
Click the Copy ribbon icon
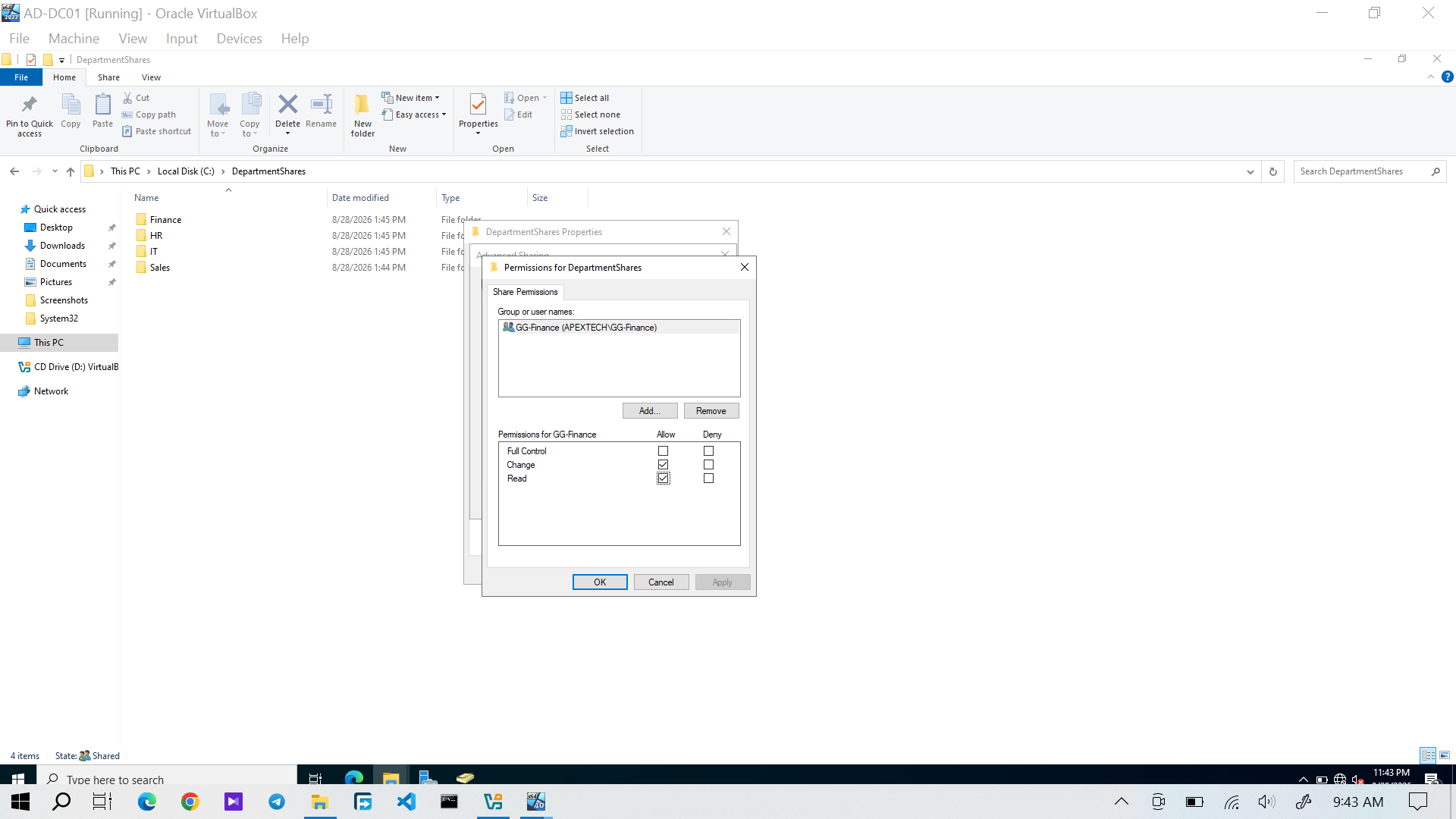tap(71, 104)
